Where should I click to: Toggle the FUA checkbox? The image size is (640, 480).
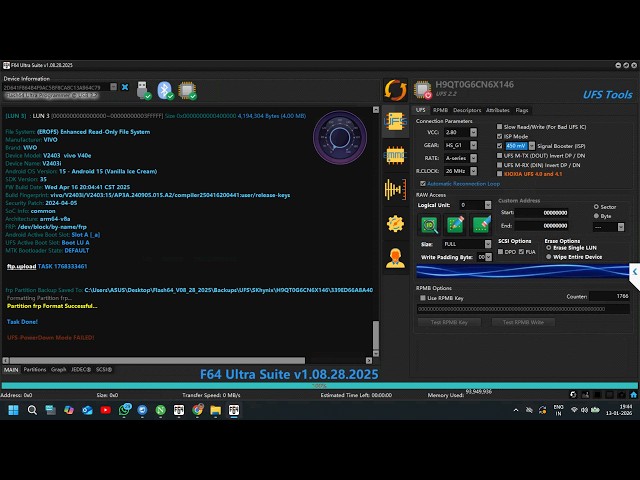point(521,252)
